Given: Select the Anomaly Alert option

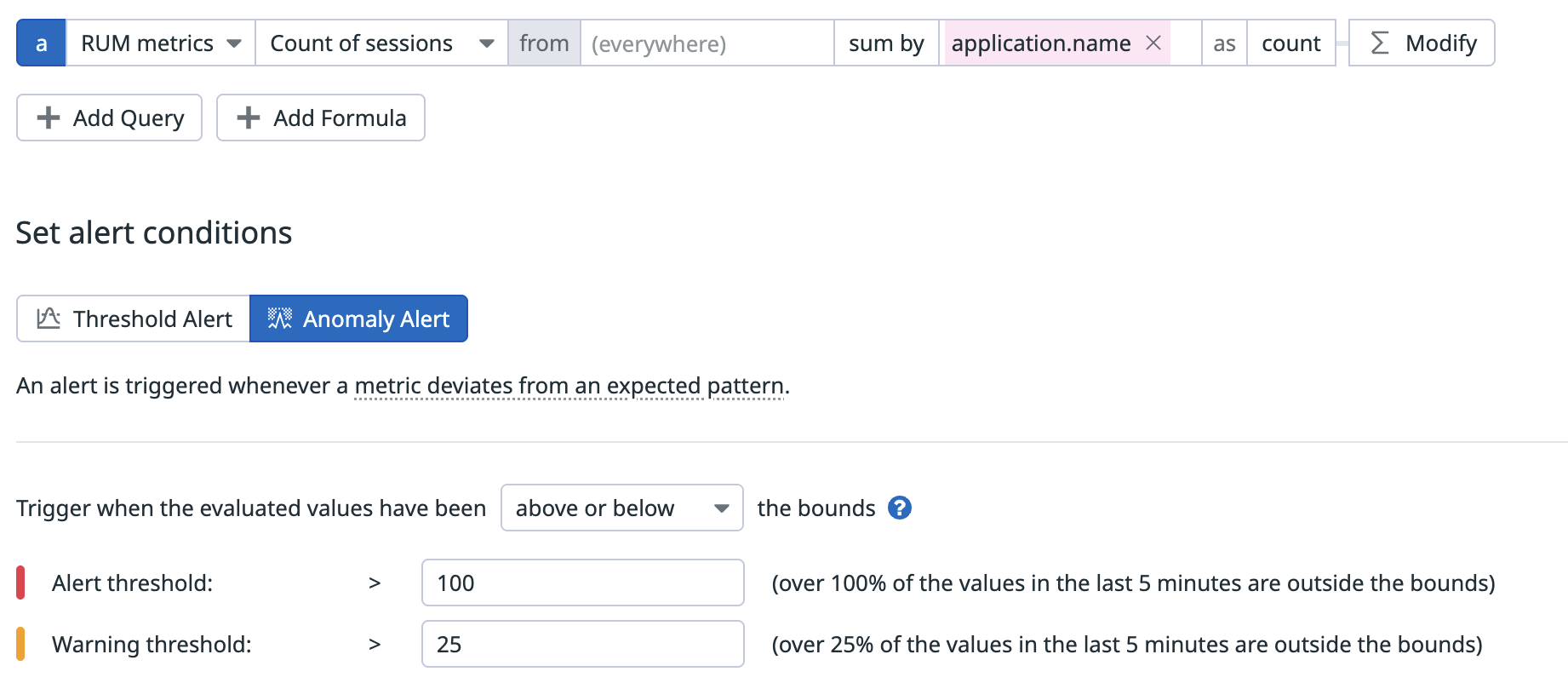Looking at the screenshot, I should tap(358, 319).
